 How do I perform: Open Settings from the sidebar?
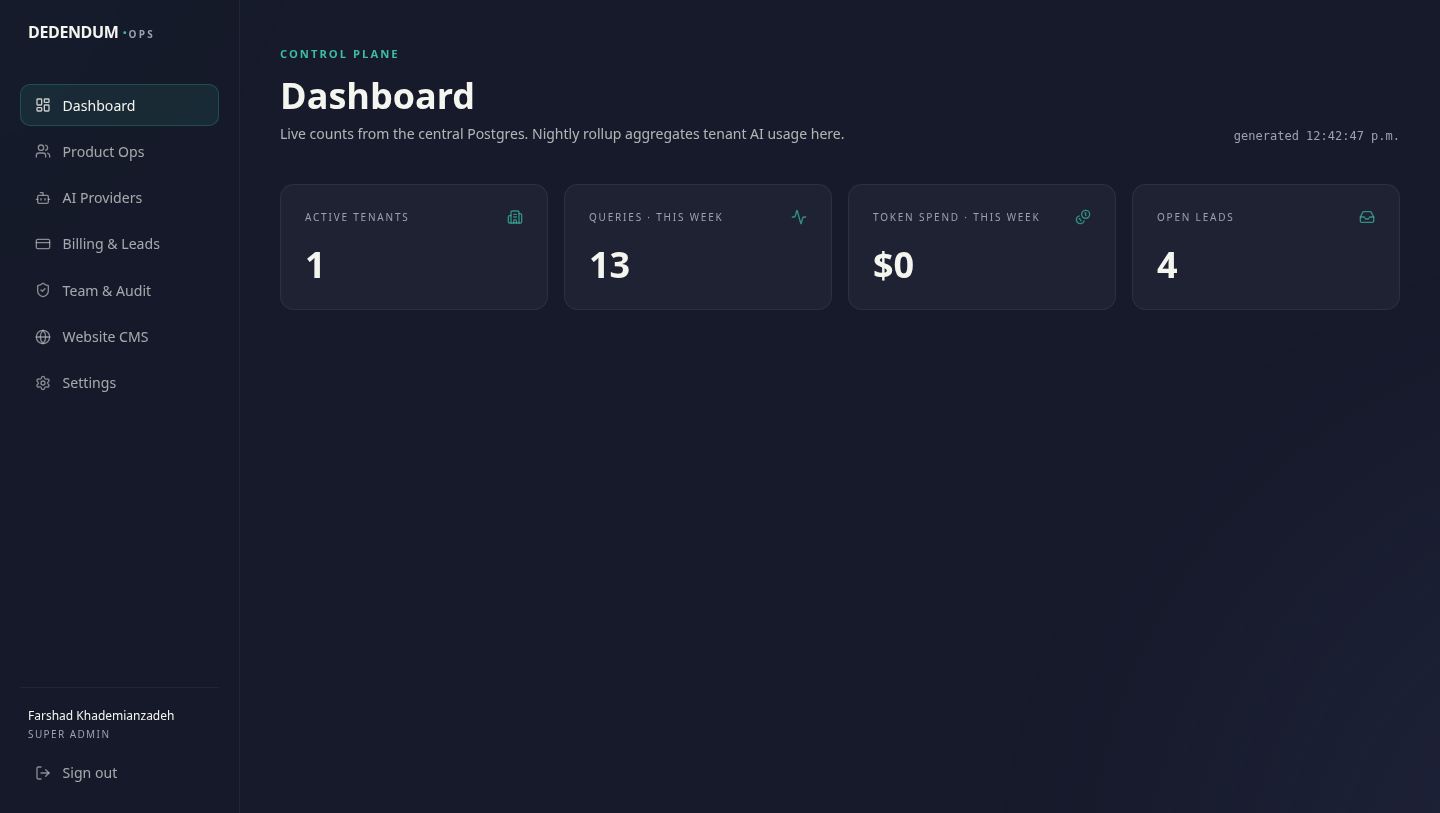click(x=119, y=383)
